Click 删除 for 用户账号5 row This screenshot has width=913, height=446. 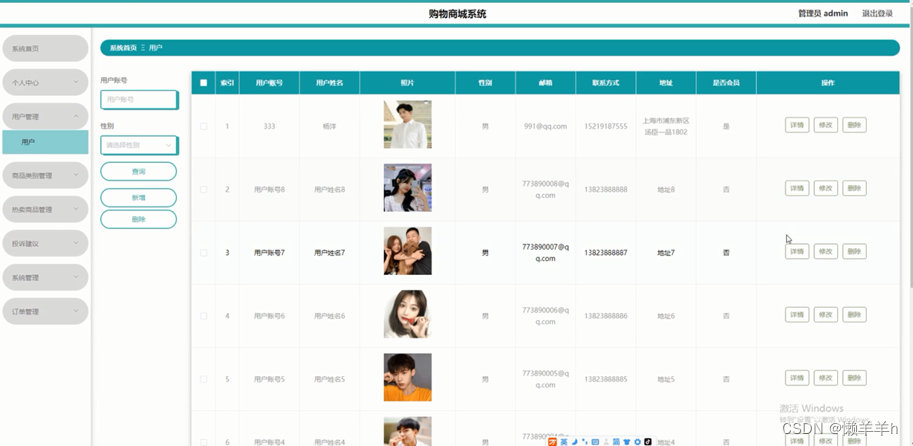point(854,378)
